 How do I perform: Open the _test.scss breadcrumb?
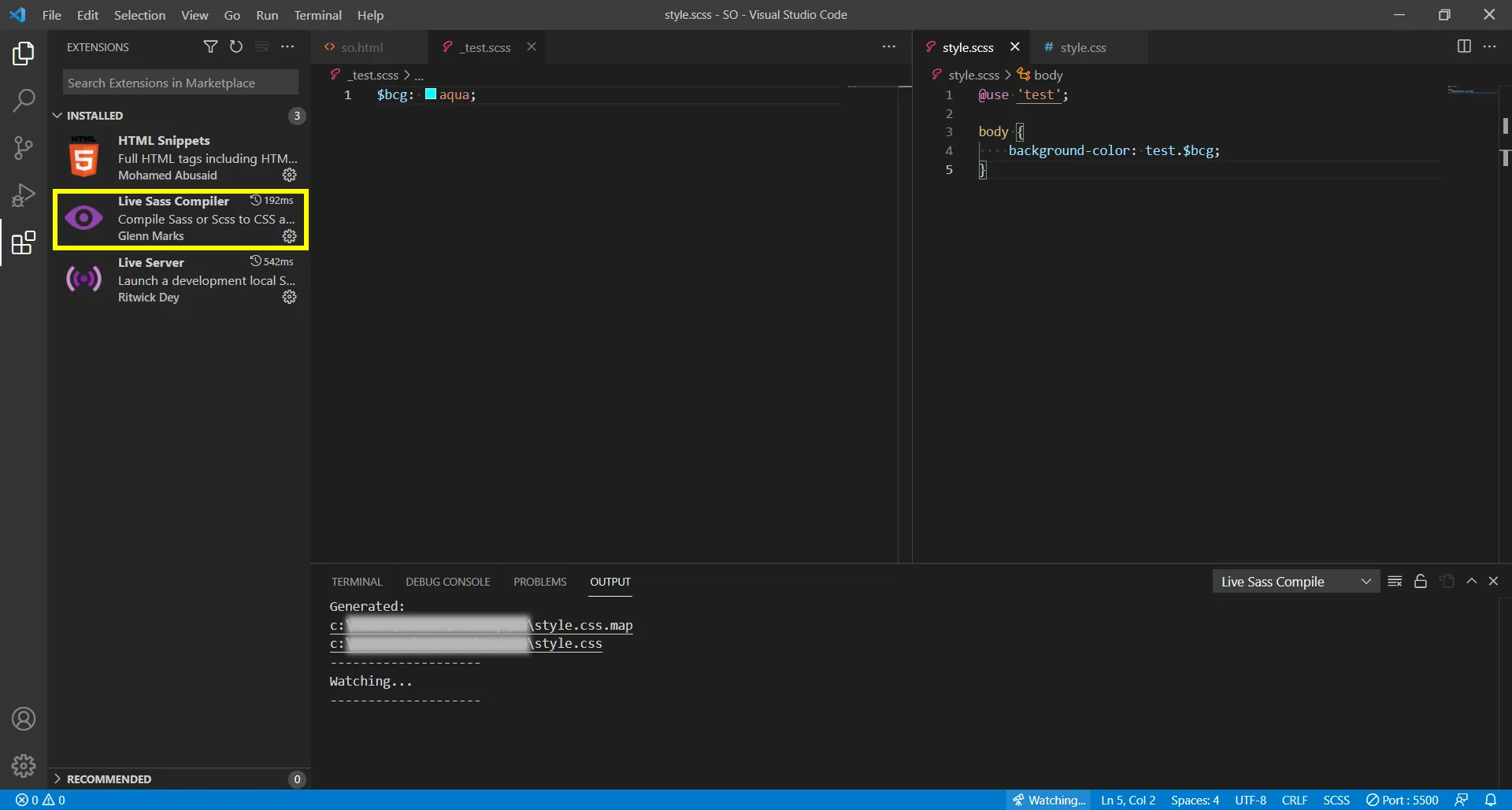374,75
